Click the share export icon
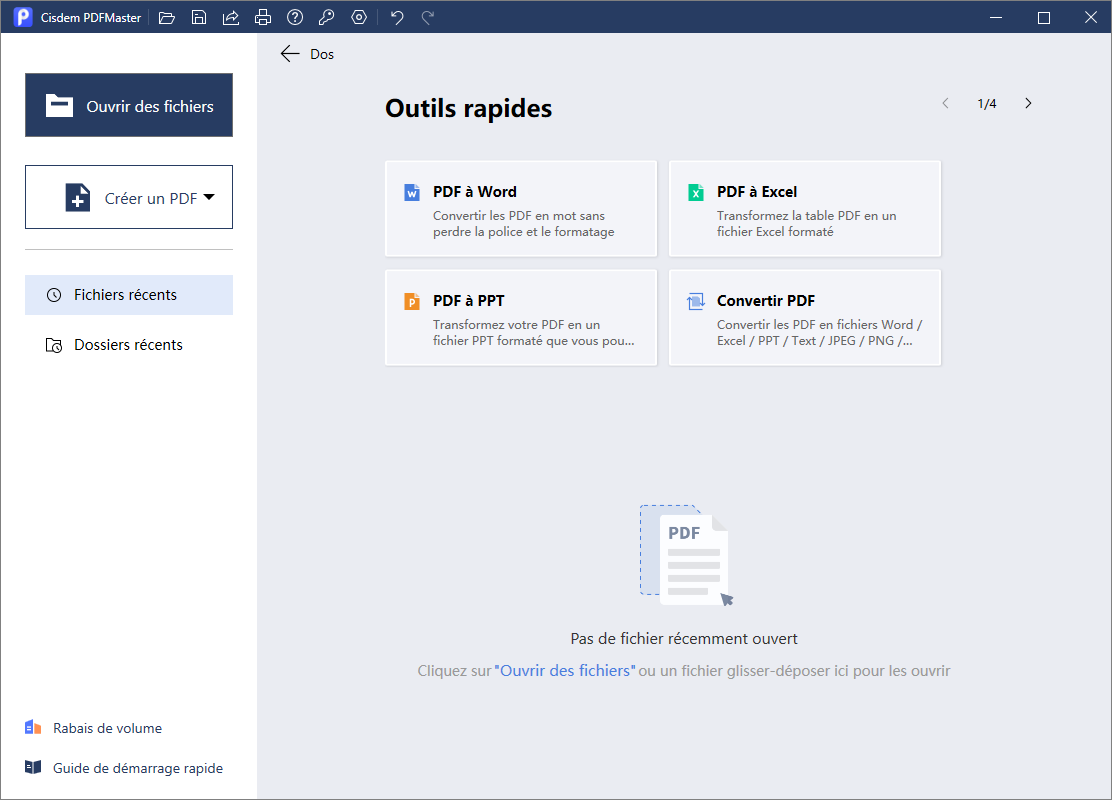 [231, 17]
